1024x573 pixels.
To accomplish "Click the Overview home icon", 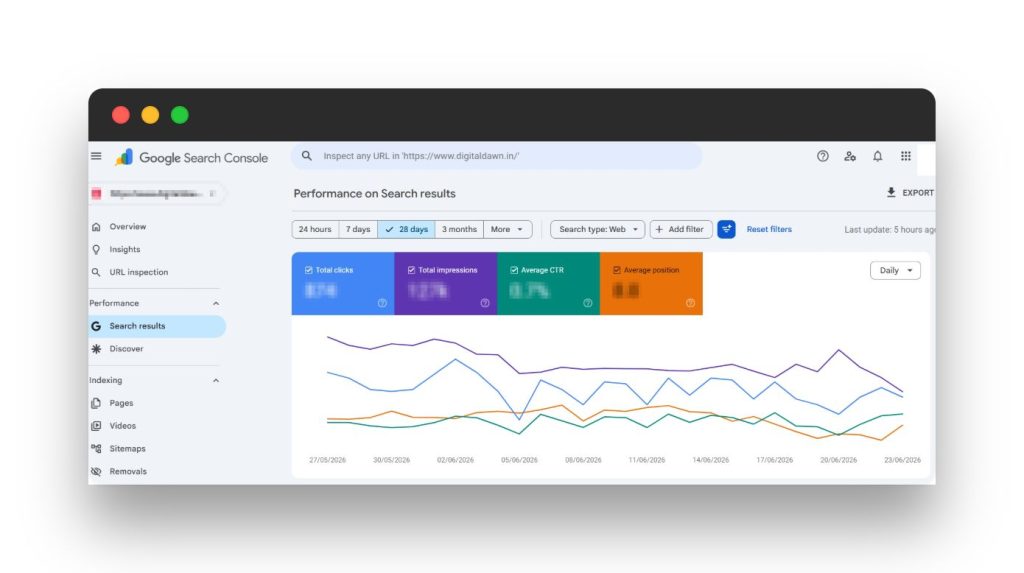I will [96, 227].
